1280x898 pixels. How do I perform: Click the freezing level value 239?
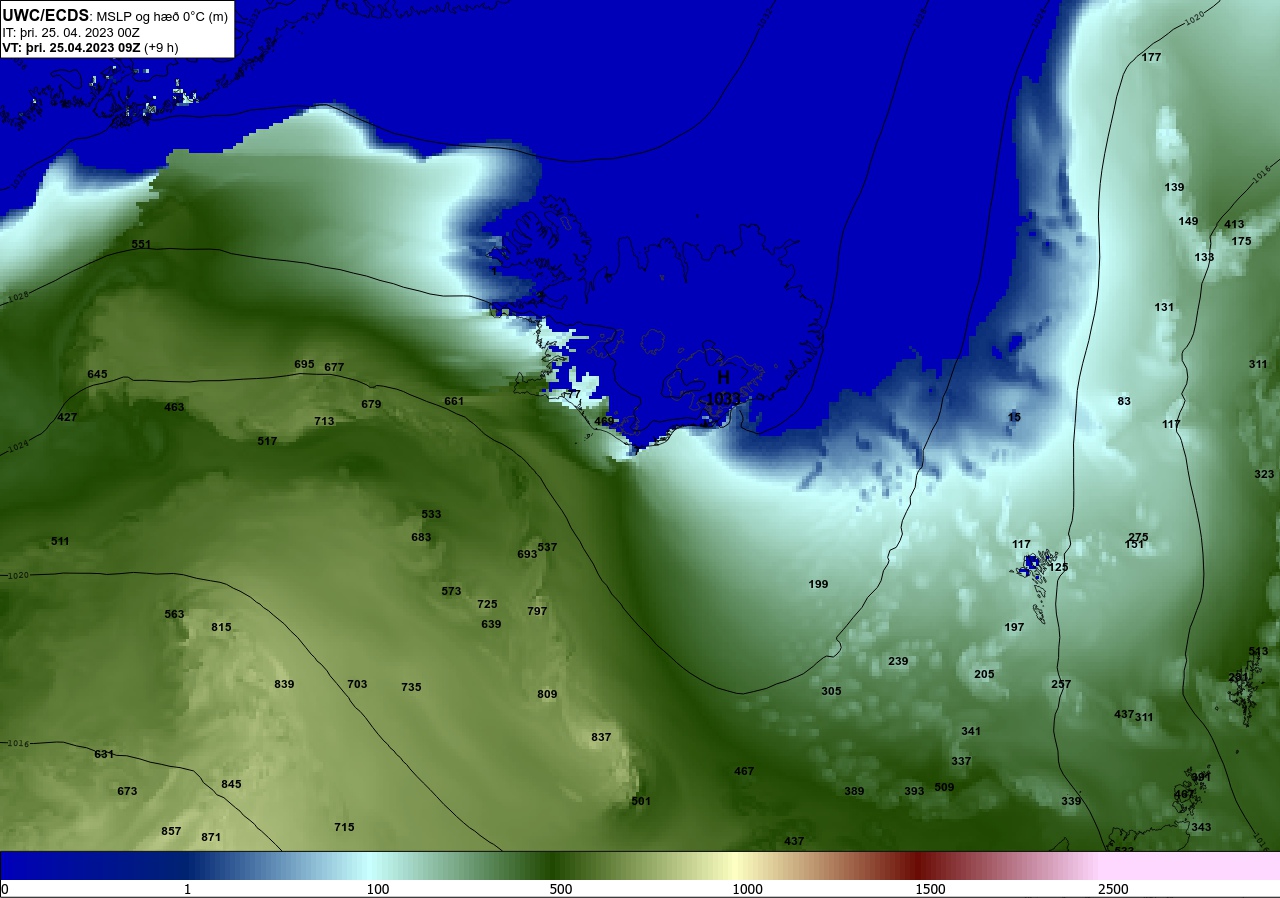pos(898,661)
